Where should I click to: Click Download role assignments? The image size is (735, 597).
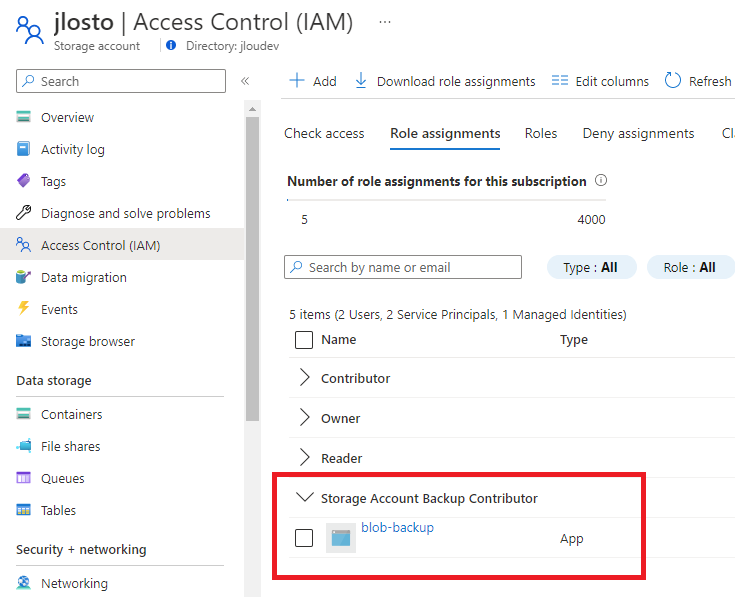[x=456, y=81]
